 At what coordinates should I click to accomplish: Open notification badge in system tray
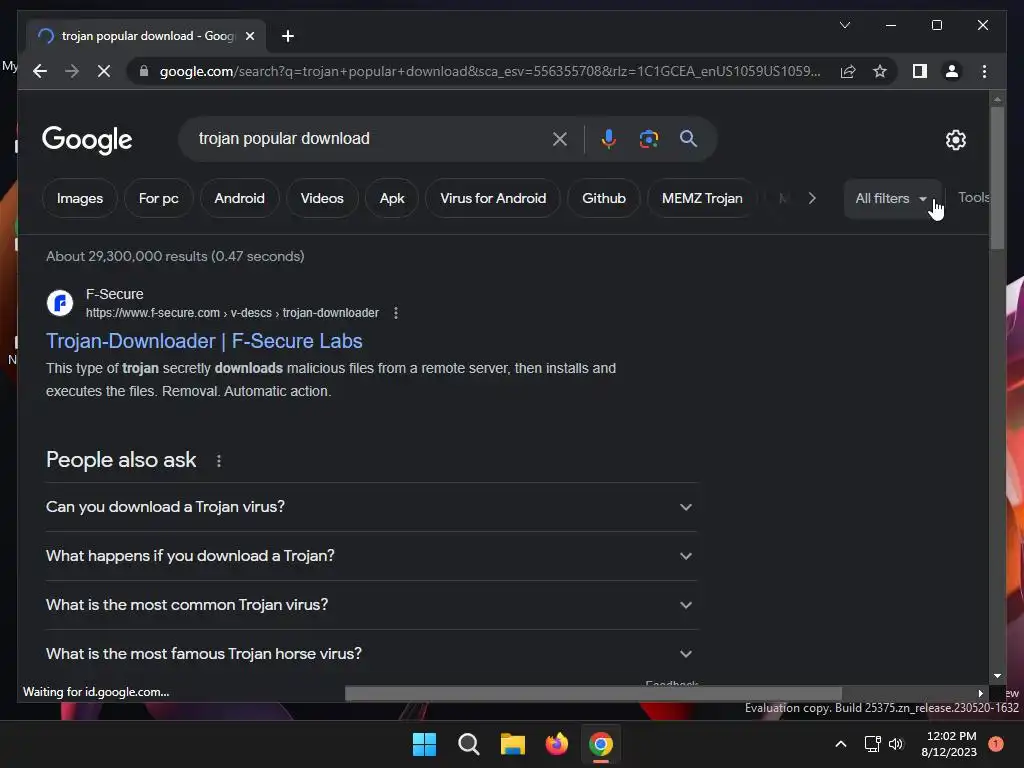[x=995, y=744]
